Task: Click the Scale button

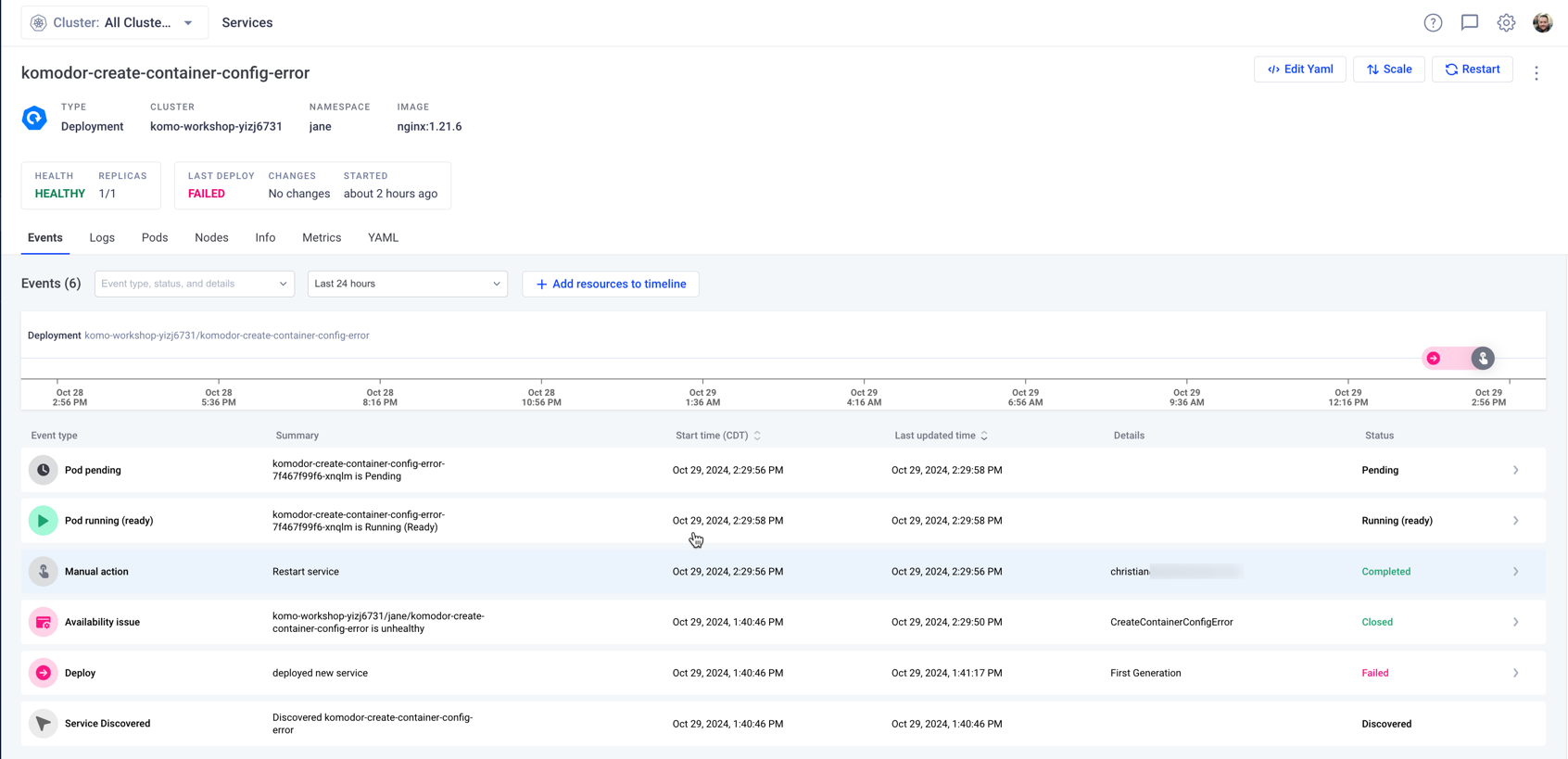Action: 1388,70
